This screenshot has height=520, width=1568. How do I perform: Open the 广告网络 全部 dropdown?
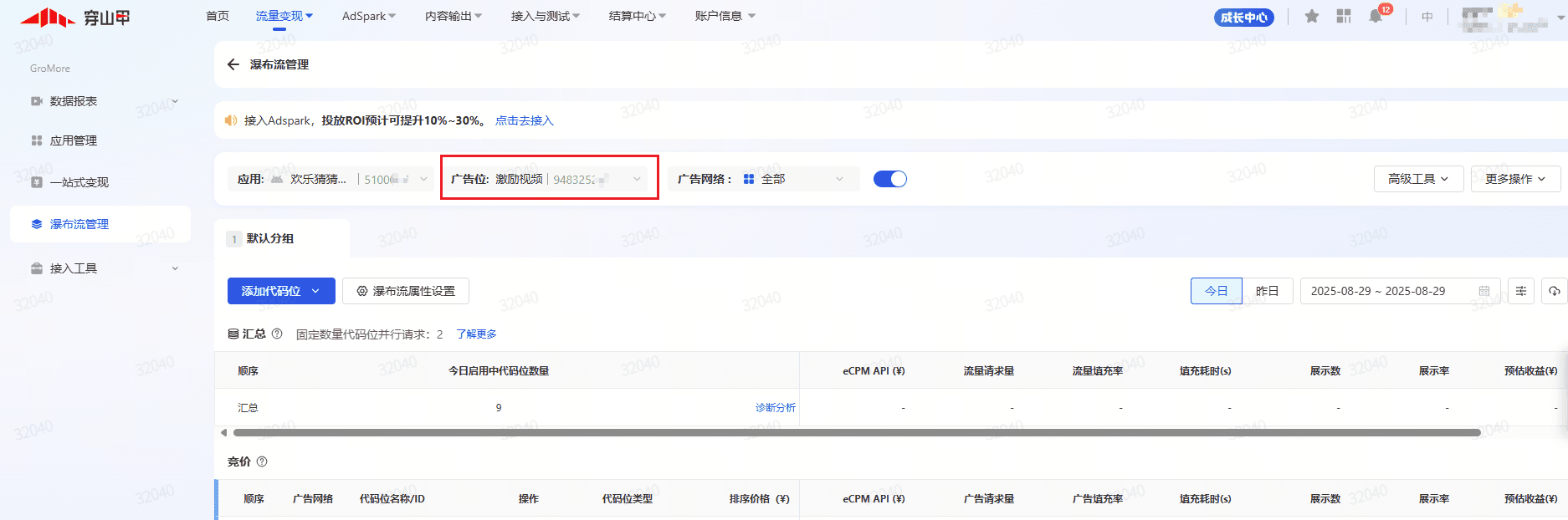tap(764, 179)
